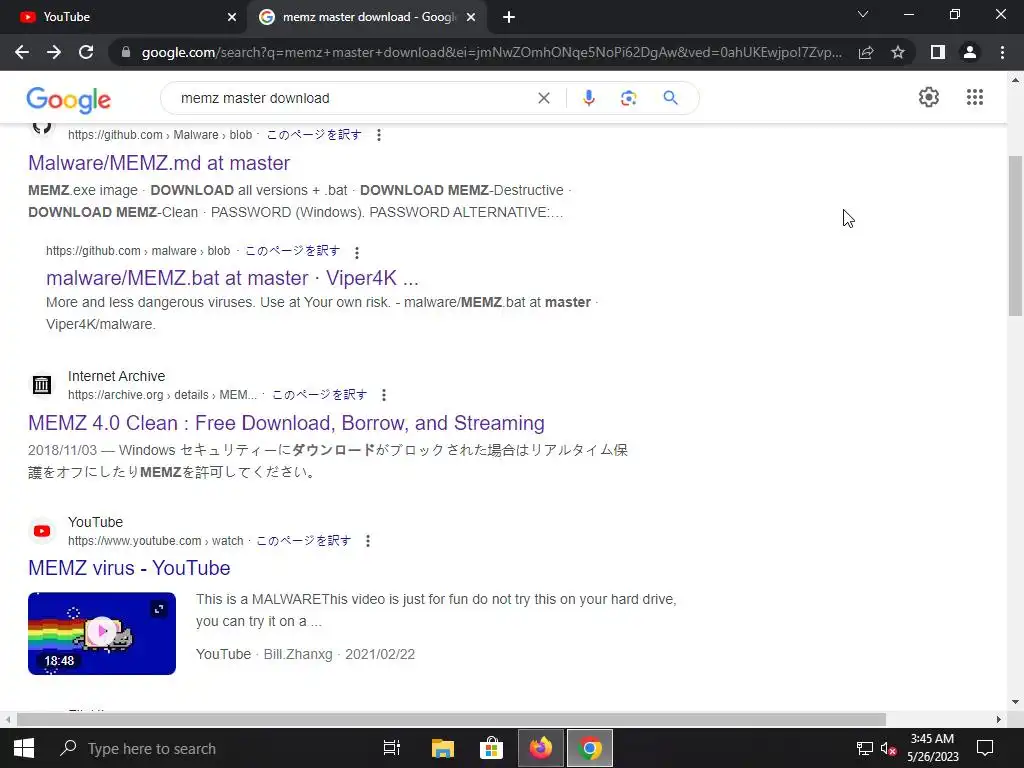
Task: Clear the Google search box text
Action: click(x=543, y=98)
